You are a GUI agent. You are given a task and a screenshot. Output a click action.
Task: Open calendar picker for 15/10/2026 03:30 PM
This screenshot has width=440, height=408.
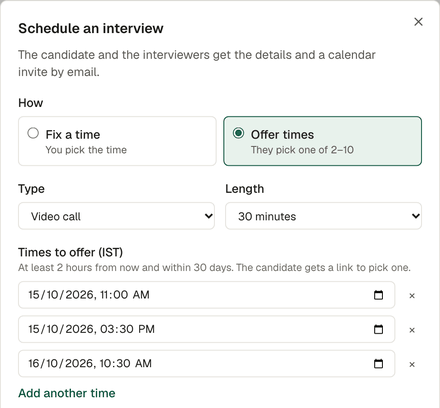point(378,329)
